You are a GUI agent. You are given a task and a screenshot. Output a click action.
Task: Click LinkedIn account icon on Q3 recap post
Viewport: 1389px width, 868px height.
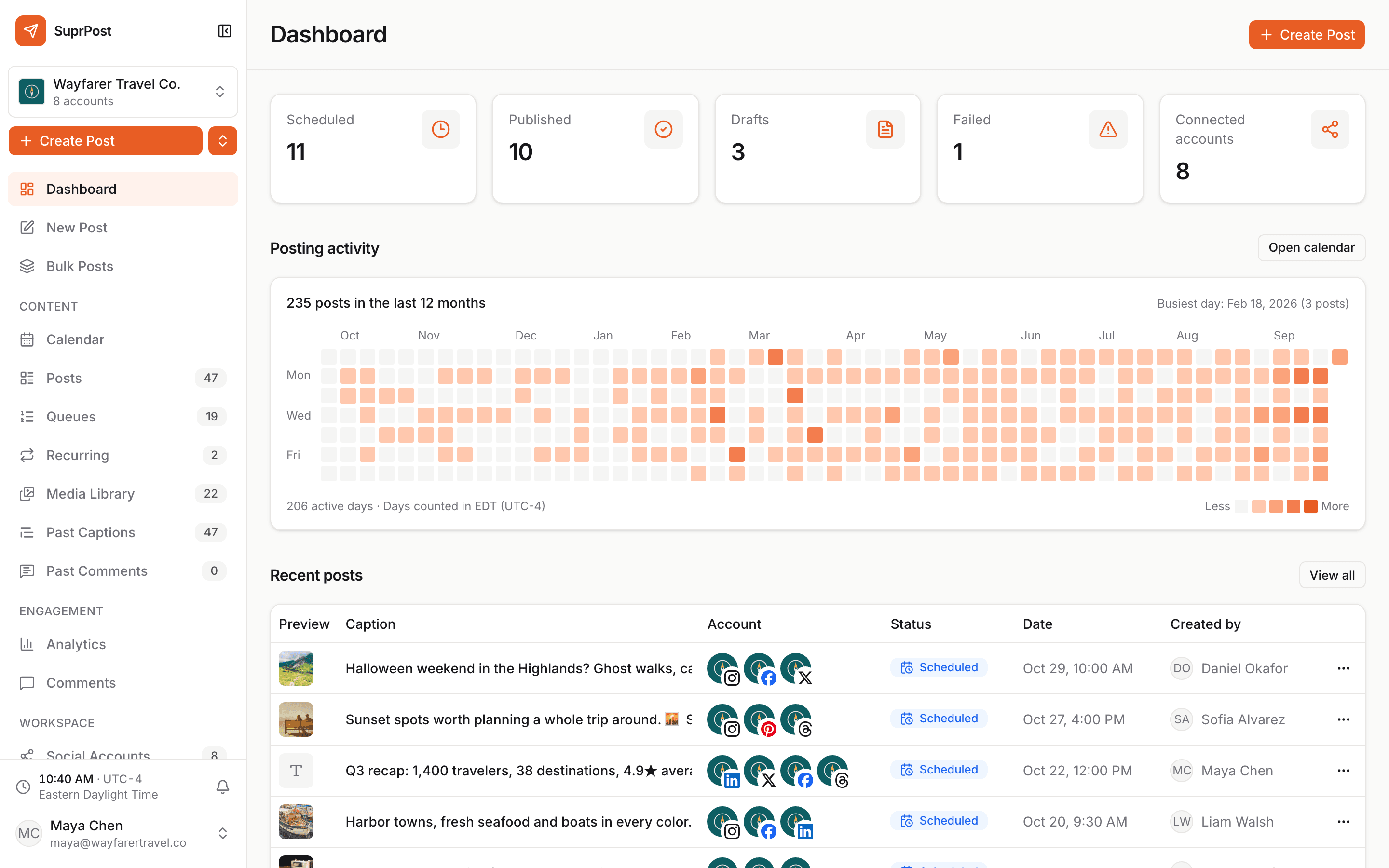(723, 771)
